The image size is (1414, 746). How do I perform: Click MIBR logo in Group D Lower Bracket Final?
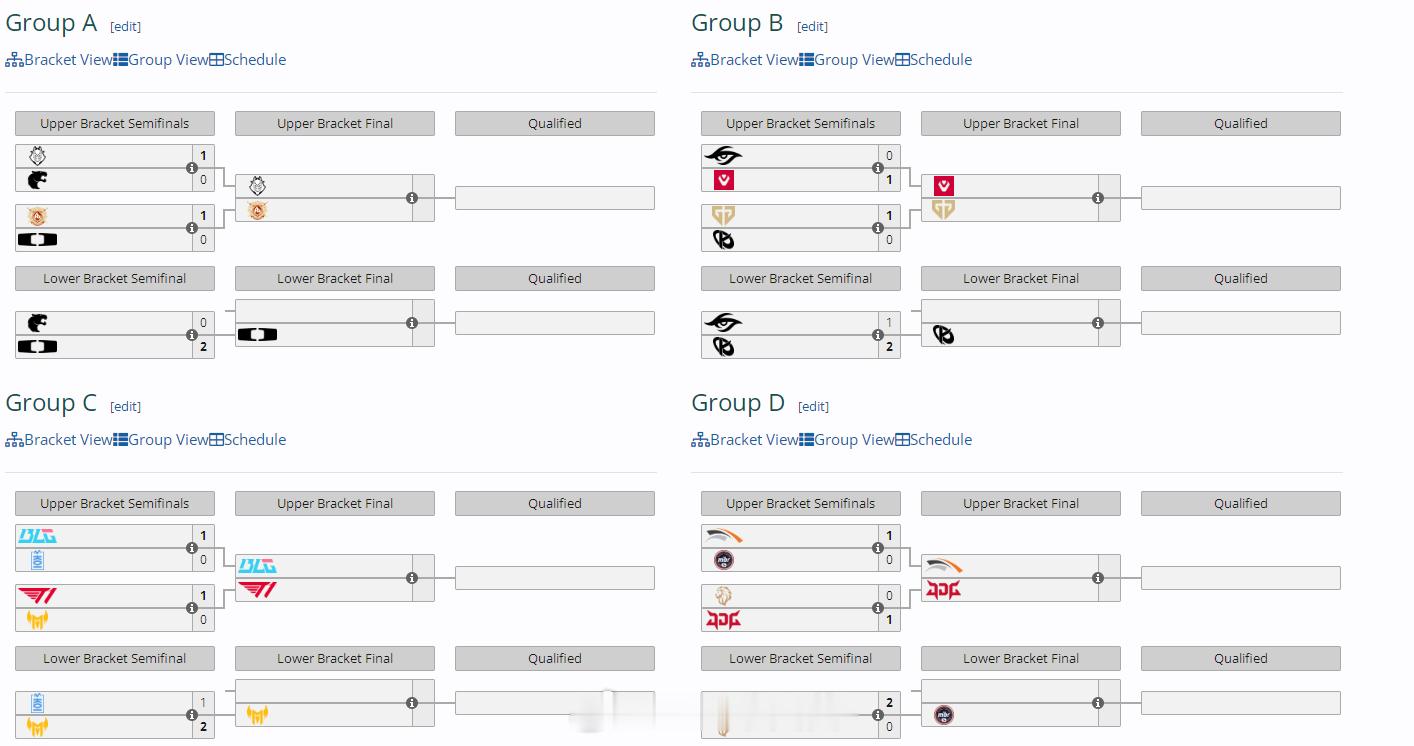[x=943, y=715]
